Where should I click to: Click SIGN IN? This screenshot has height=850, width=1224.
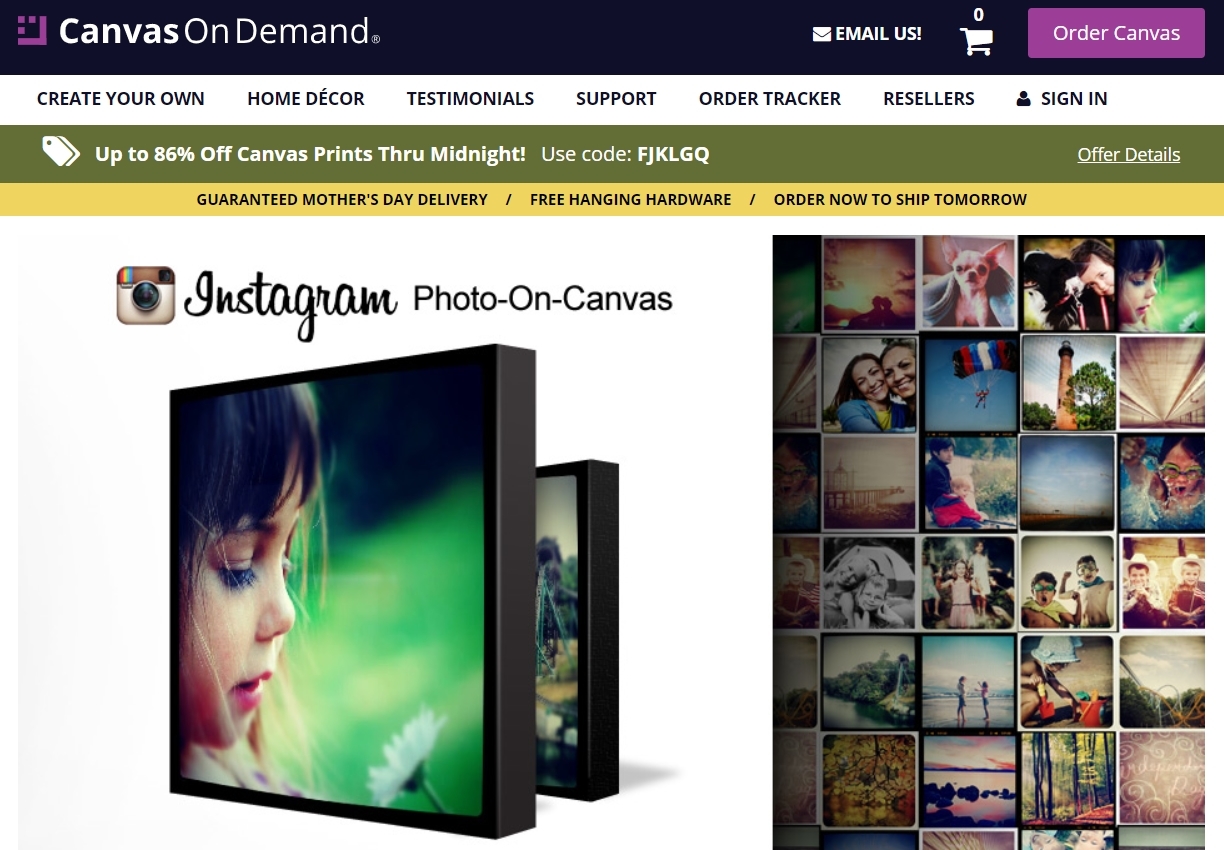1073,99
